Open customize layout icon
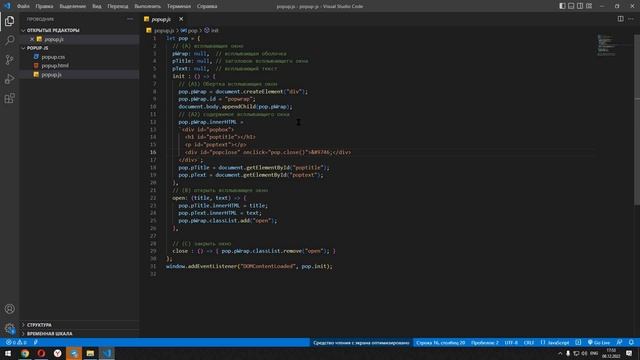 (589, 6)
